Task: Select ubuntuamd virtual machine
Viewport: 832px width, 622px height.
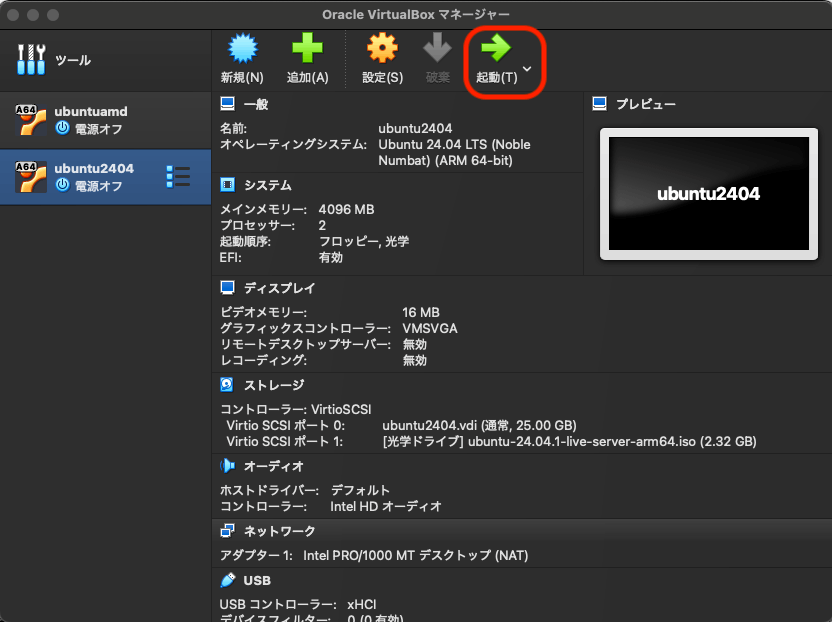Action: pyautogui.click(x=106, y=120)
